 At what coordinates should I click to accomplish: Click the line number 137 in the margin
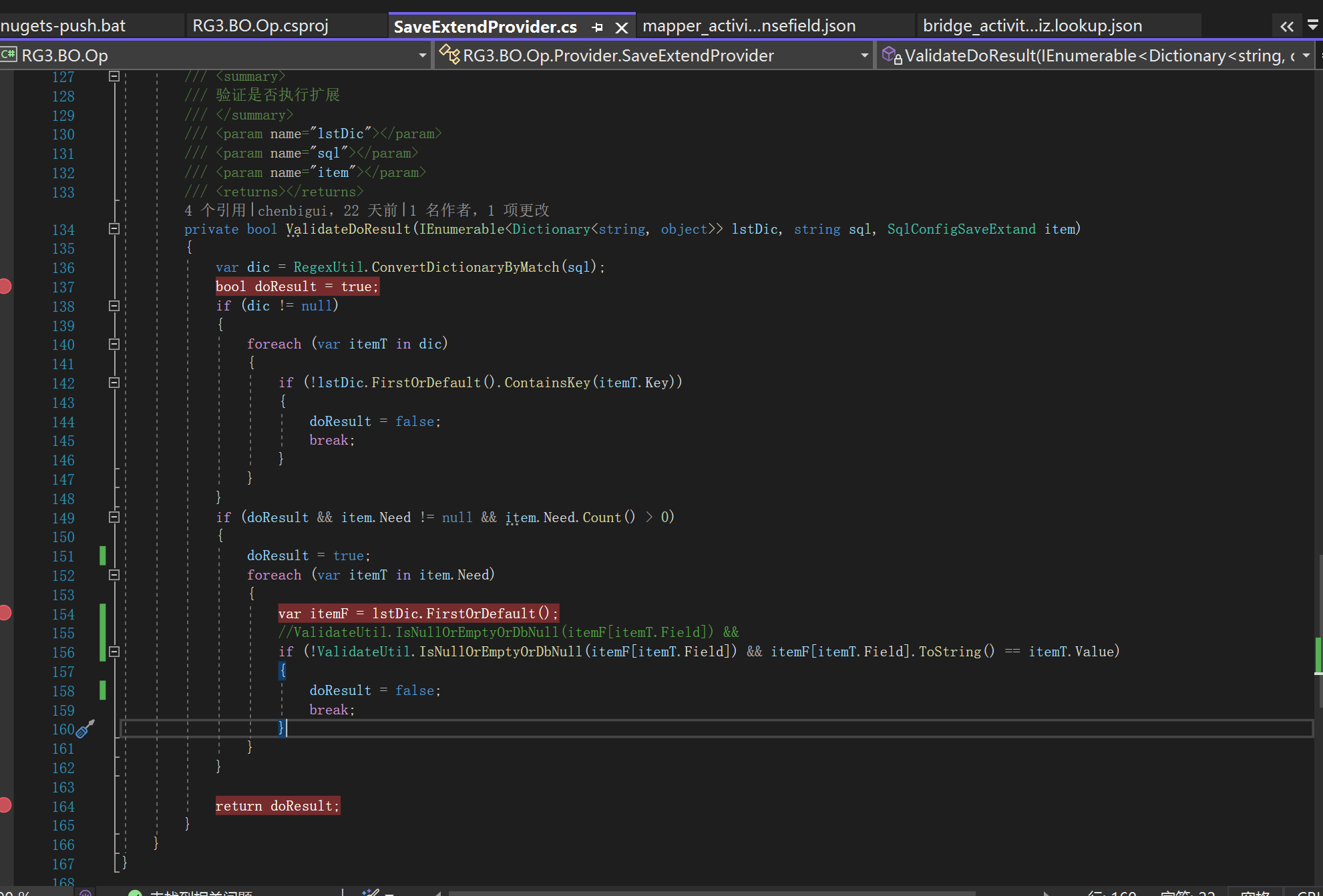pyautogui.click(x=63, y=287)
